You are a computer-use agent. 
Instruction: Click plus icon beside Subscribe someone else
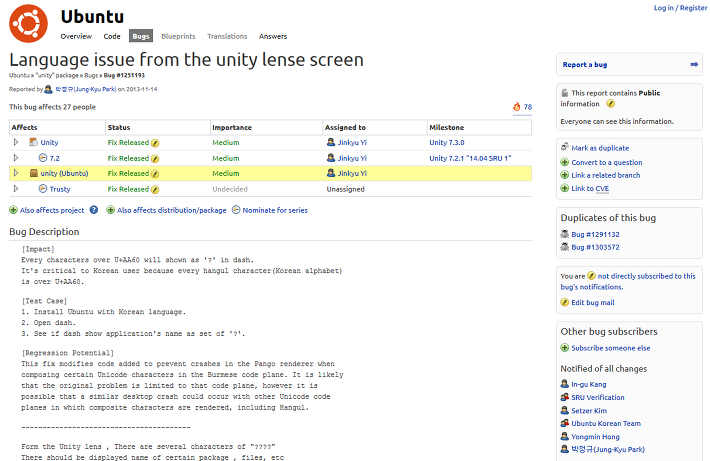coord(565,348)
